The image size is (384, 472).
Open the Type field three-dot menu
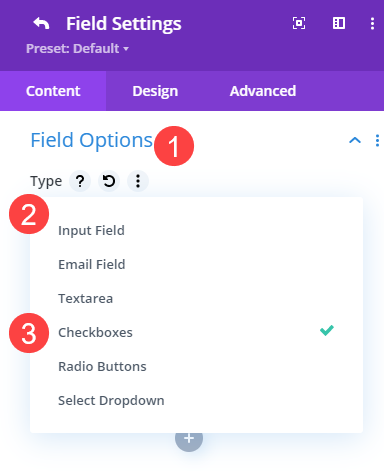pyautogui.click(x=138, y=181)
